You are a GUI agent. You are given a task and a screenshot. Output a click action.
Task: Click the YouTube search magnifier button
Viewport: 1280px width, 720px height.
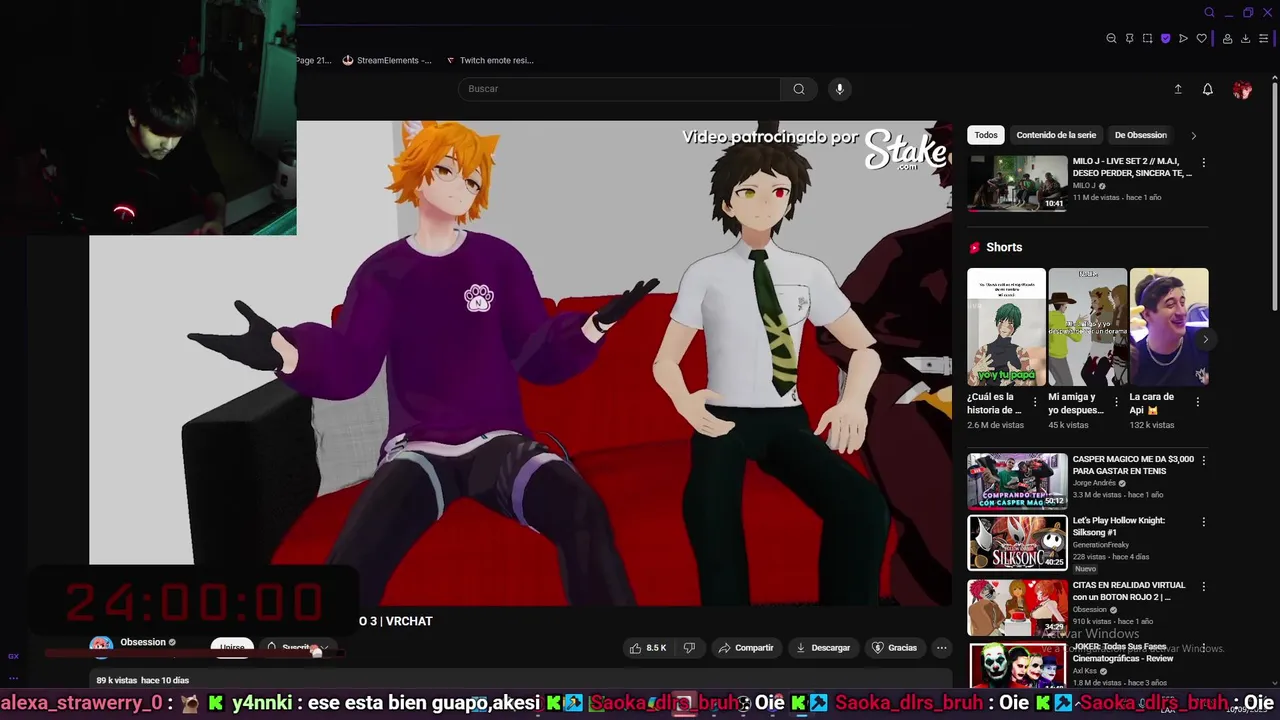click(x=799, y=89)
